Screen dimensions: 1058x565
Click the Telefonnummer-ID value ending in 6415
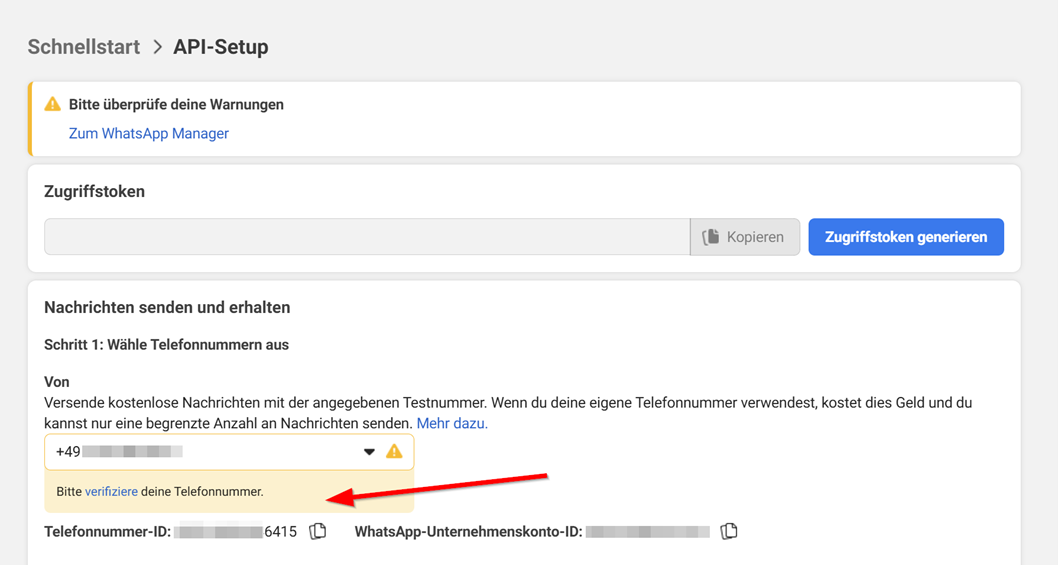point(236,532)
